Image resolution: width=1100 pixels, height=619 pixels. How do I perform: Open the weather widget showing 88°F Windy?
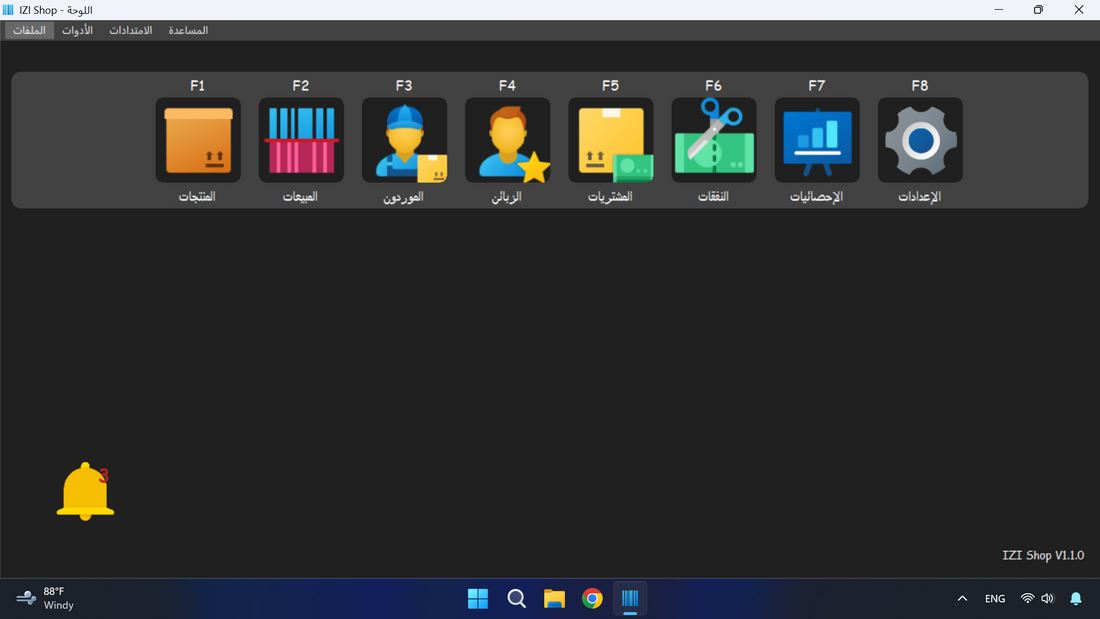click(x=45, y=598)
